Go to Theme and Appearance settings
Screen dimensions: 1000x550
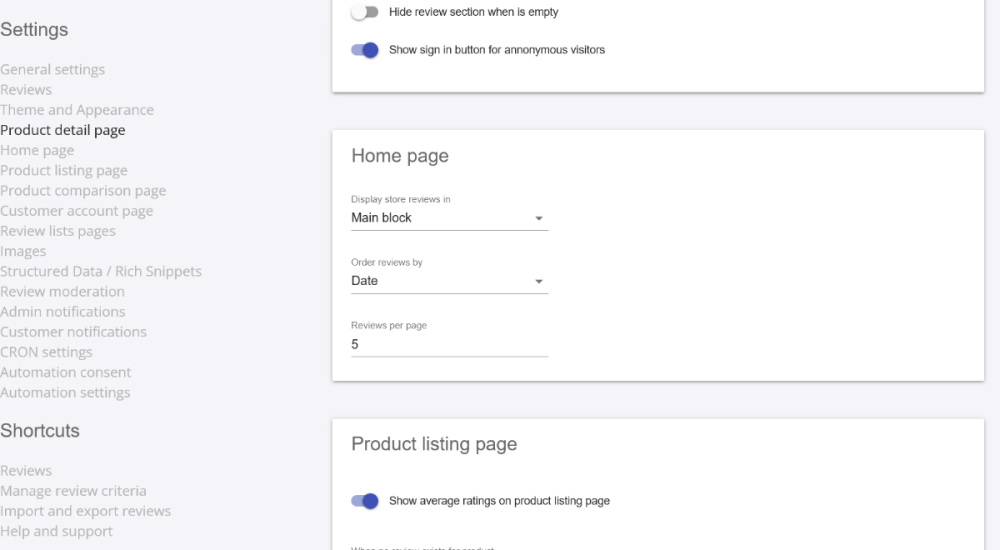coord(77,110)
